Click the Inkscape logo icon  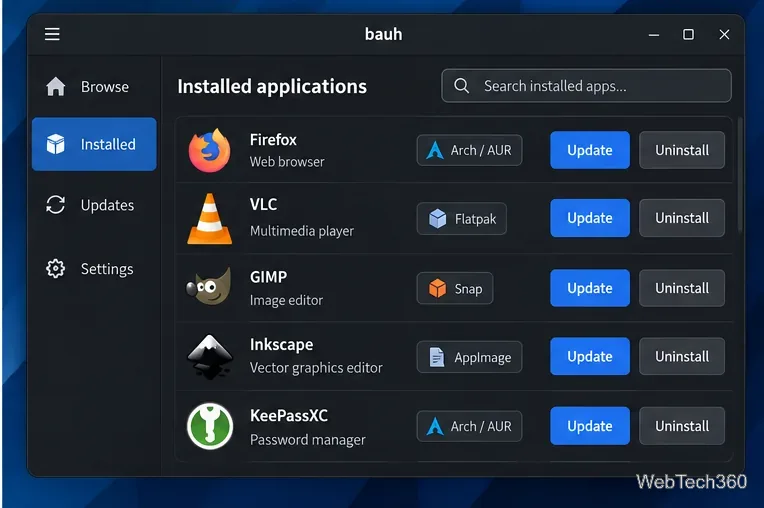(210, 357)
